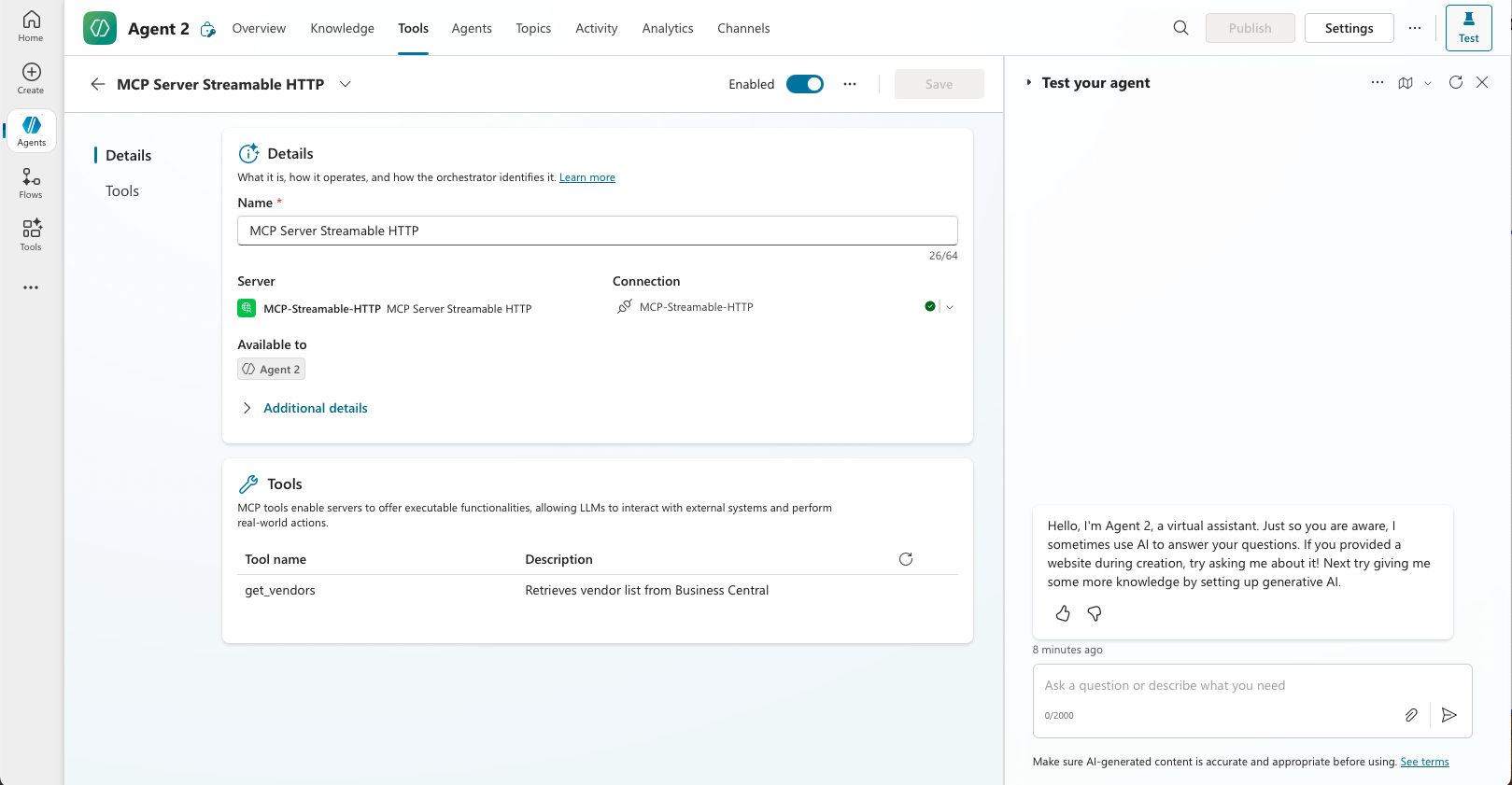
Task: Click the Publish button
Action: tap(1250, 28)
